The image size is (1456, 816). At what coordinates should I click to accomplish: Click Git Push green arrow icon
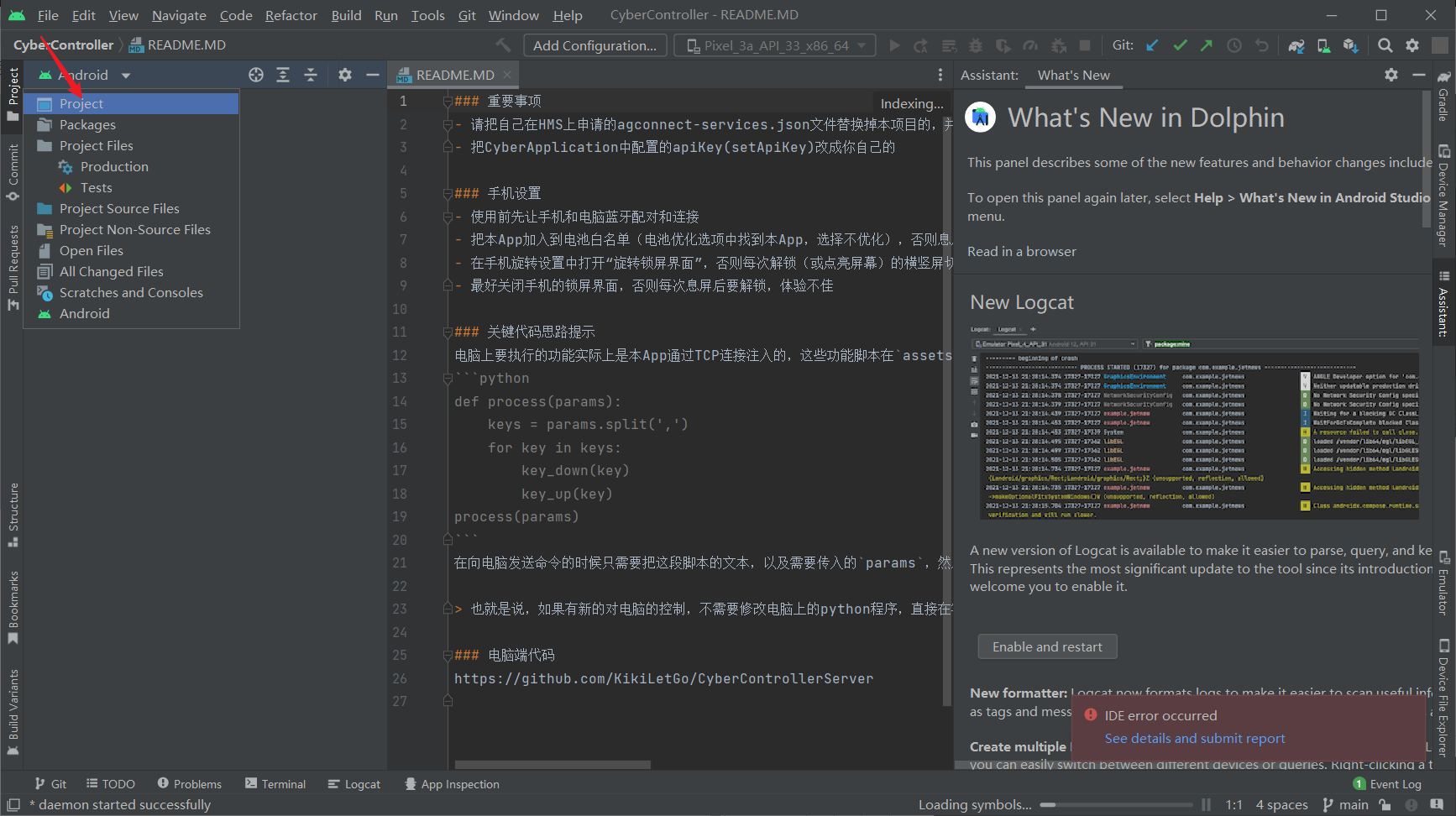point(1207,45)
